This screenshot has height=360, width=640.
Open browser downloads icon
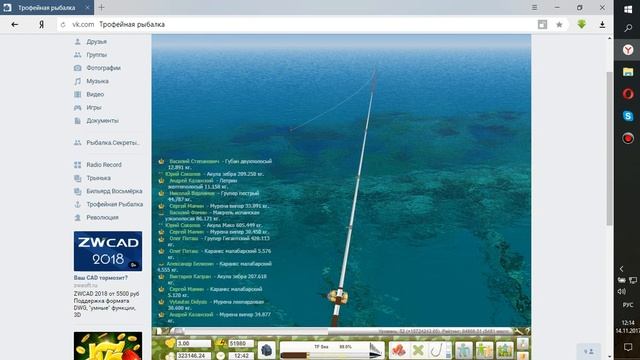click(602, 25)
